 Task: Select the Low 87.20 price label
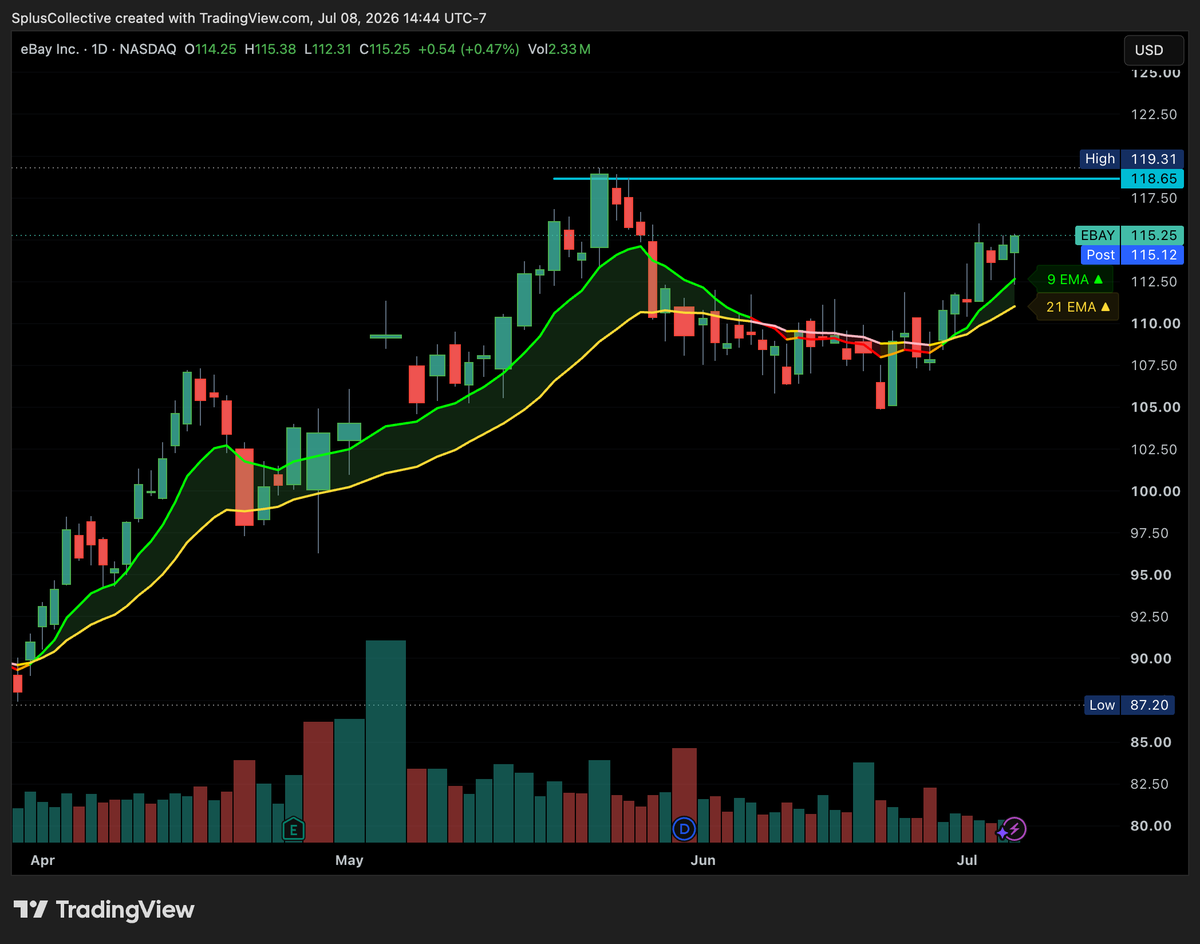pos(1134,705)
